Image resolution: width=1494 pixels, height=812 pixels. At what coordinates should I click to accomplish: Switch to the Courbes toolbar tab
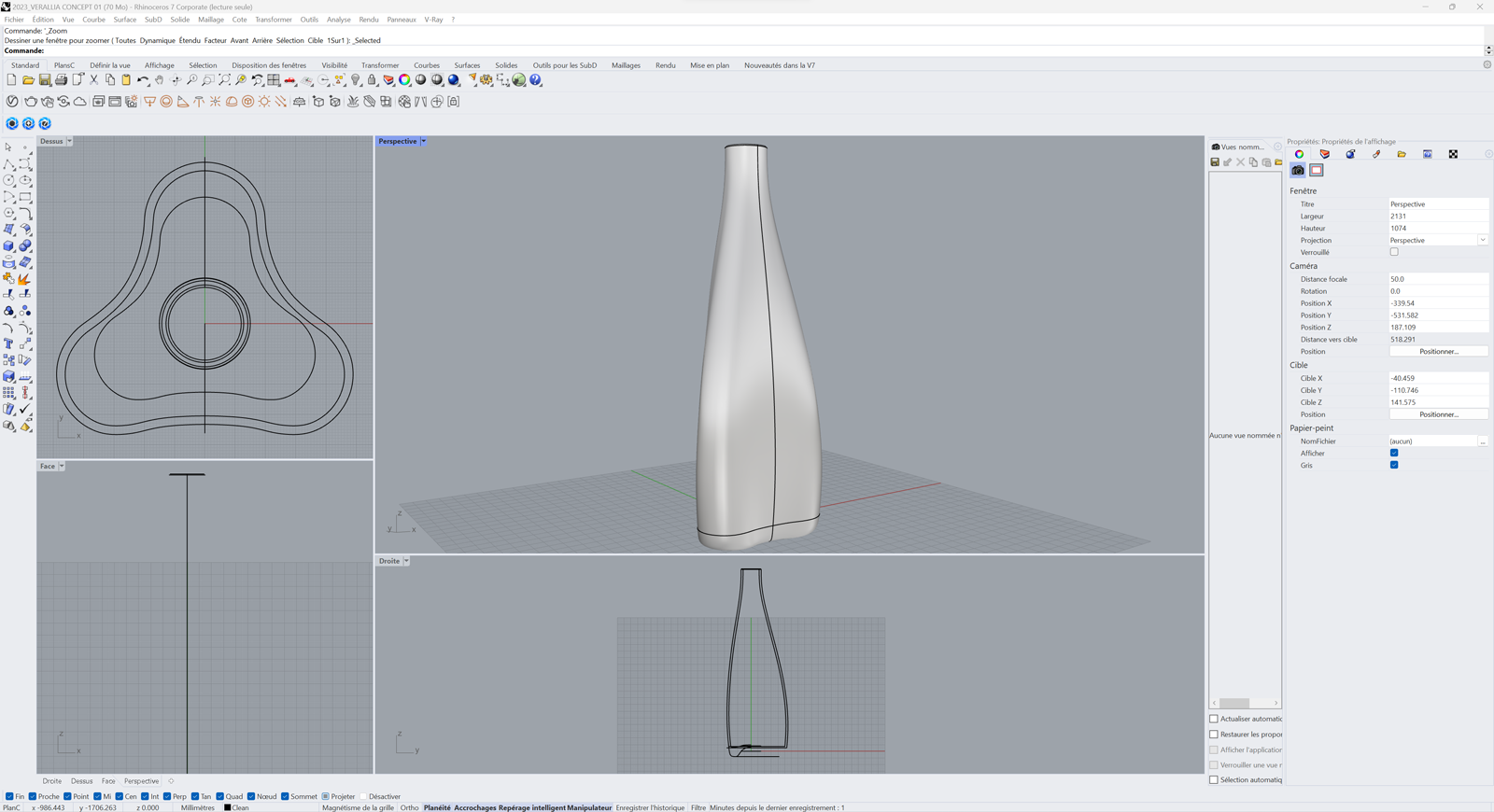427,65
